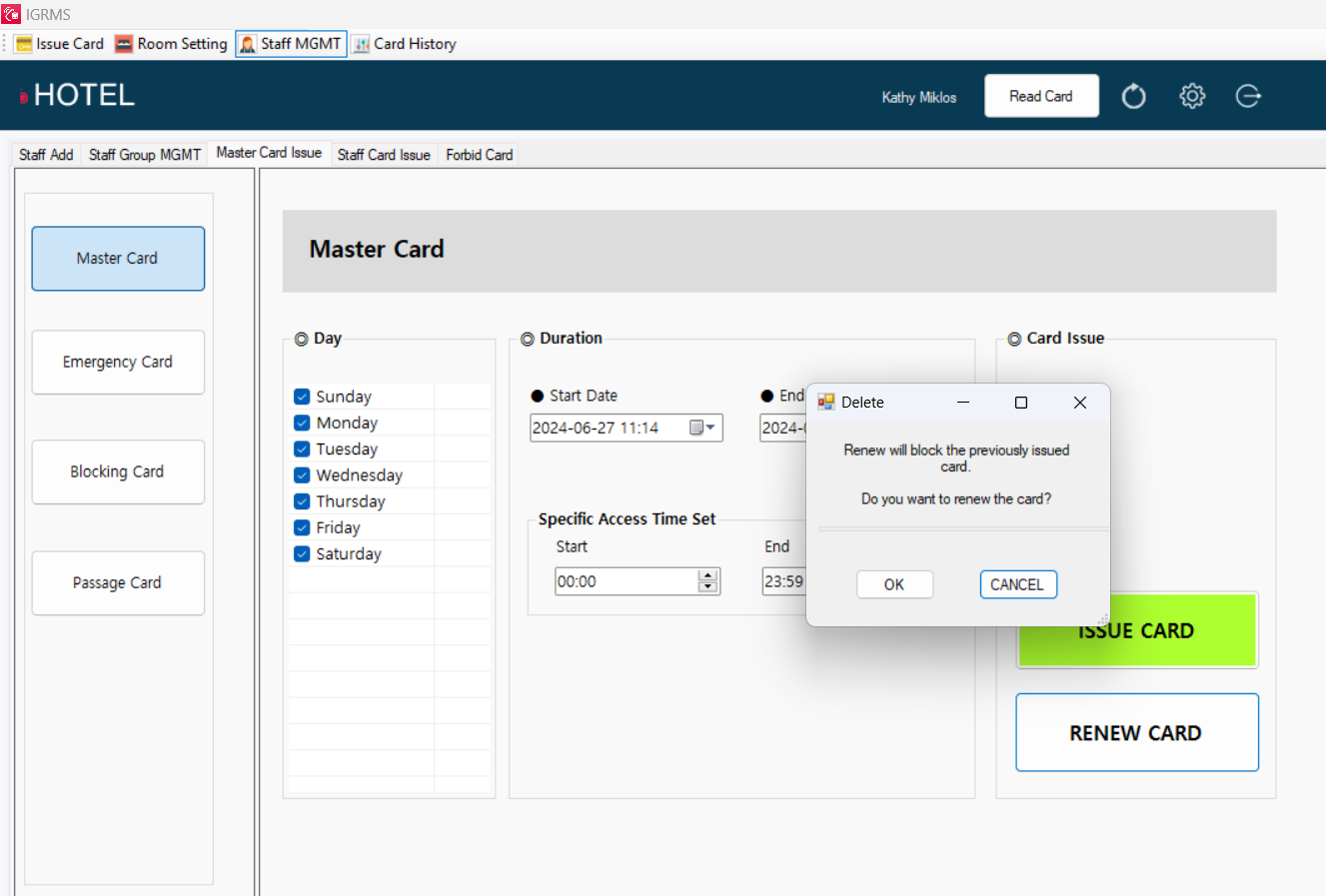1326x896 pixels.
Task: Click the refresh icon in the header
Action: (1133, 95)
